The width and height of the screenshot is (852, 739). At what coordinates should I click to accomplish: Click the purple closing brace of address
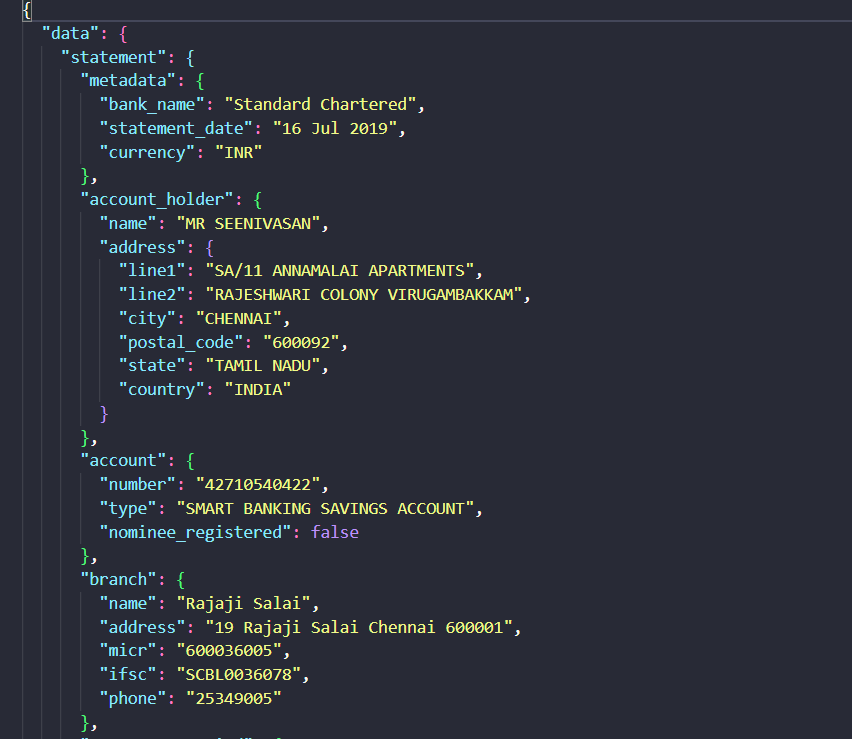point(104,414)
